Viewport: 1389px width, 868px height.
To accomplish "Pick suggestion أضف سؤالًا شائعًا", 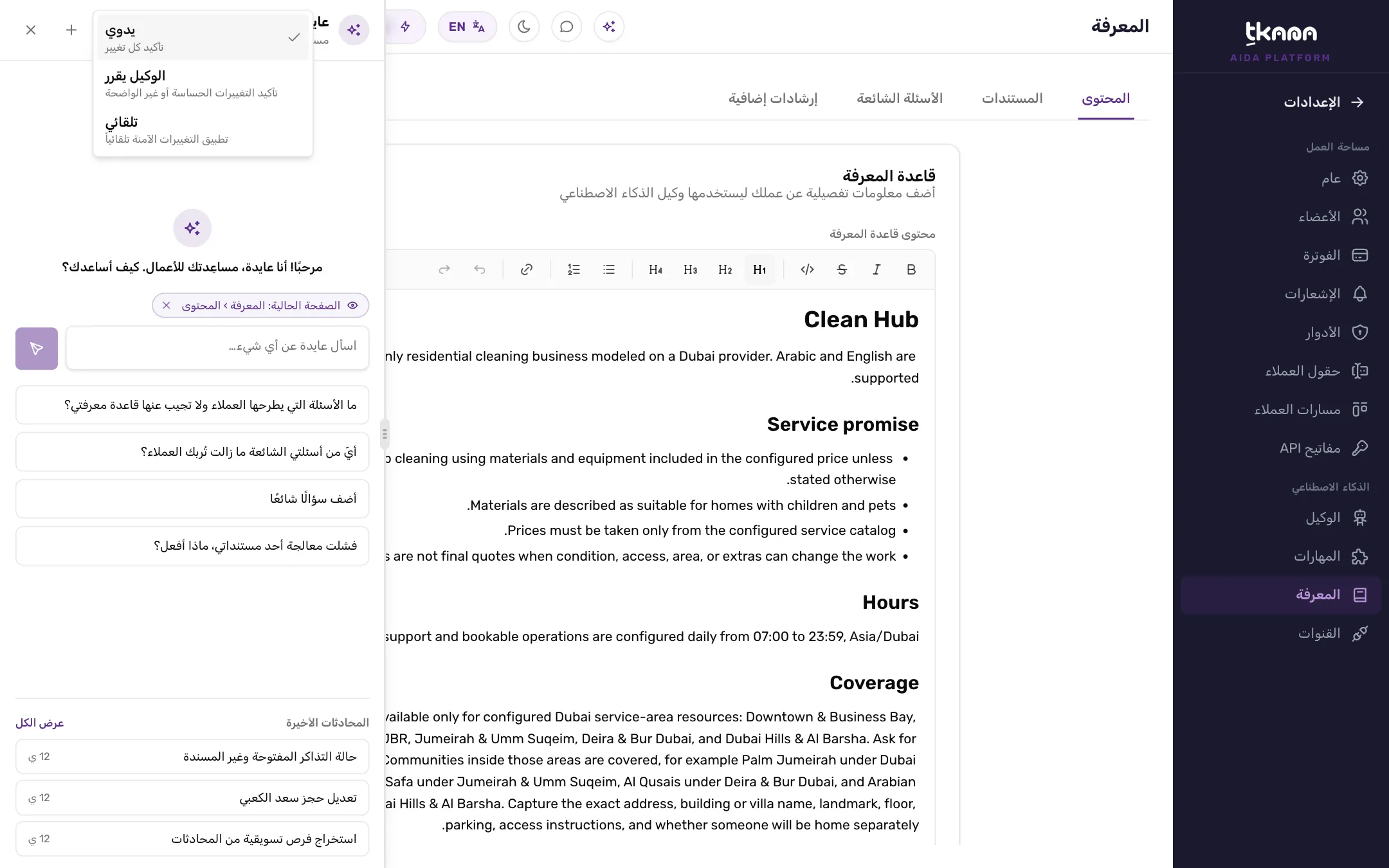I will 192,498.
